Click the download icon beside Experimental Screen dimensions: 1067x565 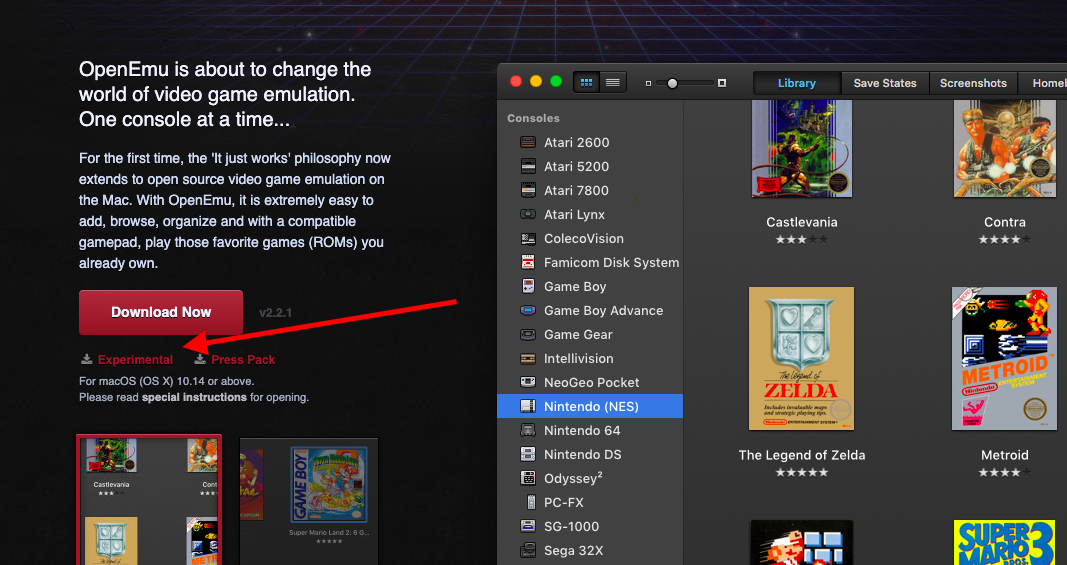tap(86, 359)
